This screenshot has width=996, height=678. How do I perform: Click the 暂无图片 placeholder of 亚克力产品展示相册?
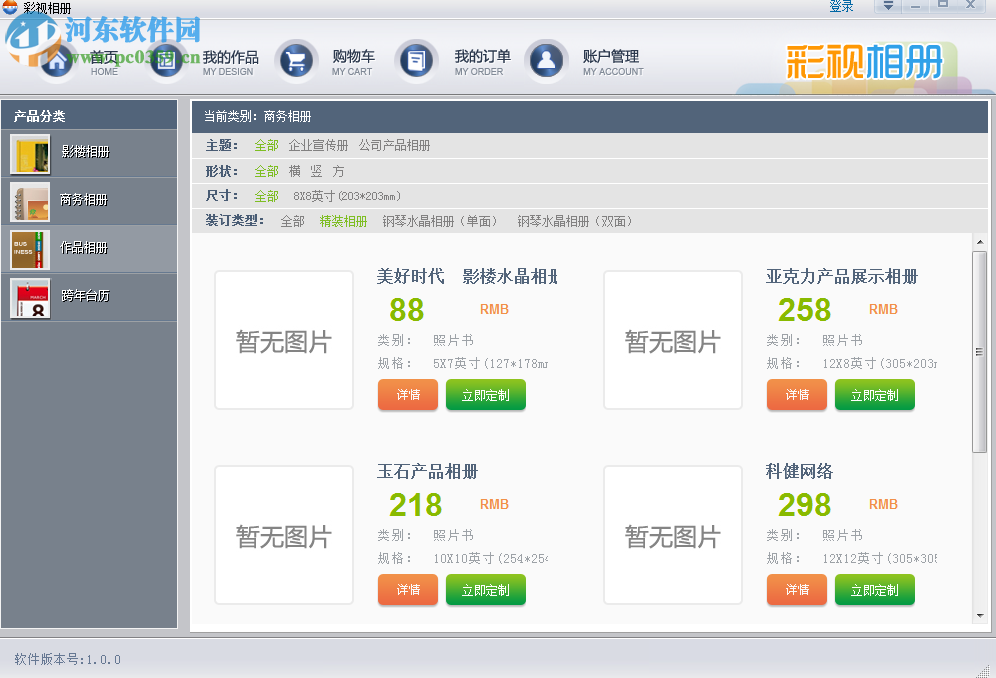click(x=672, y=341)
